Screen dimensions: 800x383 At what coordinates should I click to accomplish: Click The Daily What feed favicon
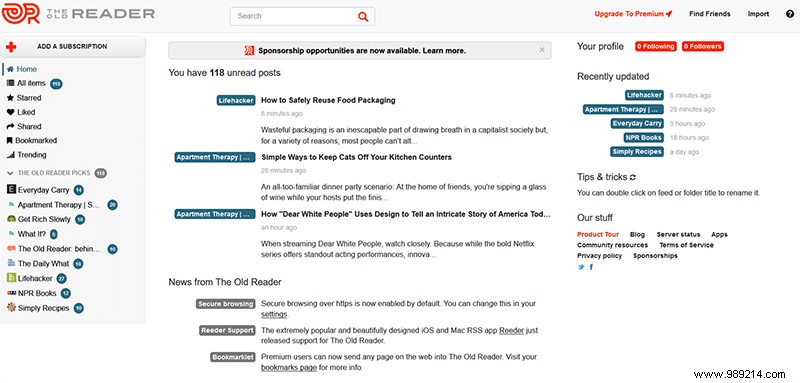tap(11, 263)
